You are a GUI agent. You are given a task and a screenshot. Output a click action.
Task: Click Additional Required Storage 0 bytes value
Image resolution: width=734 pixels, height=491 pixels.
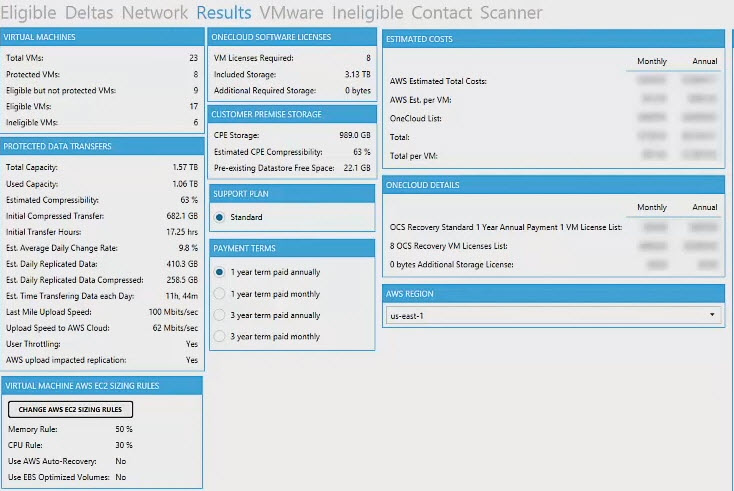pos(358,90)
